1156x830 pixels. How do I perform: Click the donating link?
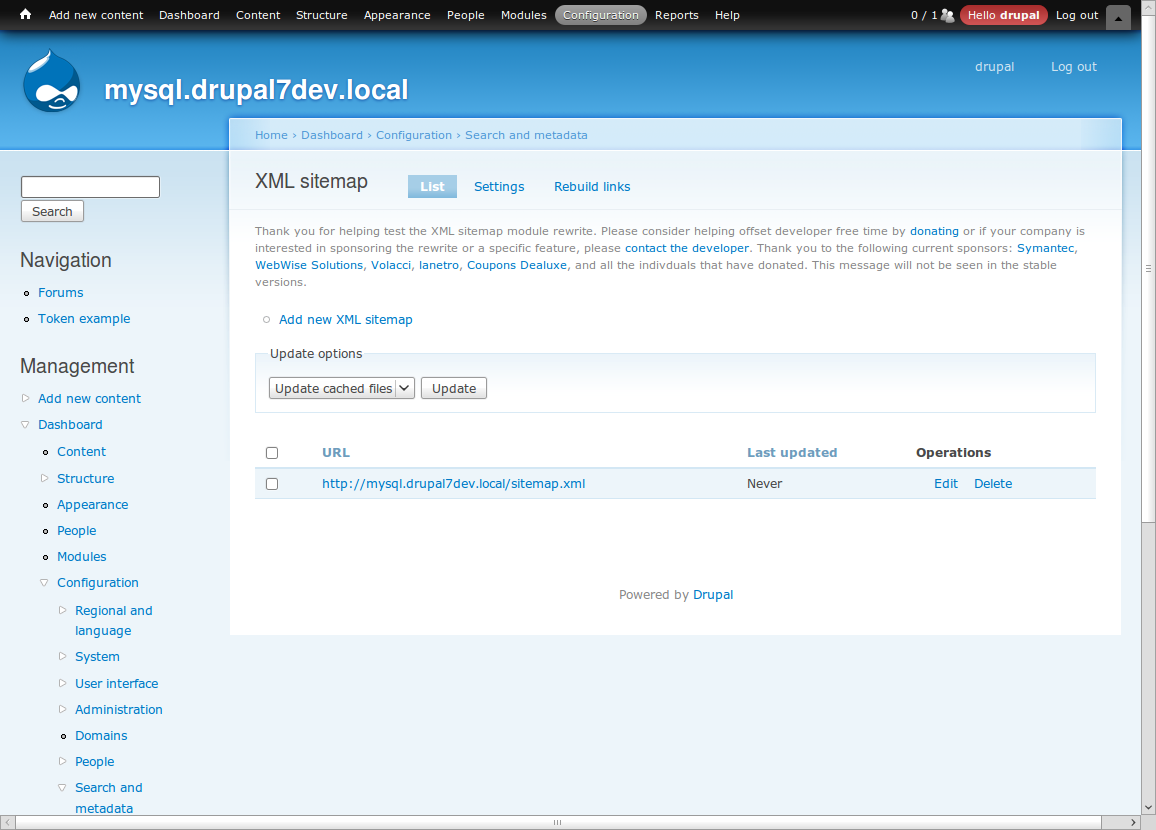[x=934, y=231]
